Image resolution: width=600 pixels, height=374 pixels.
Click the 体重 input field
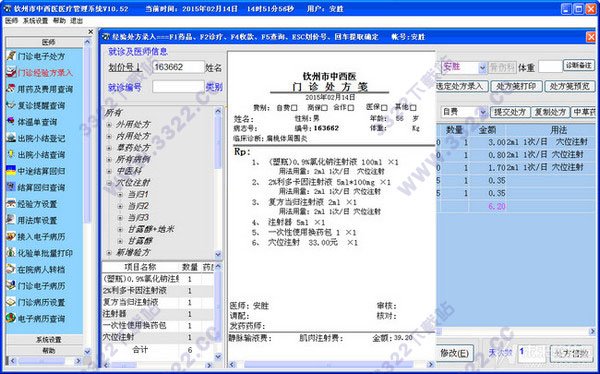point(550,67)
